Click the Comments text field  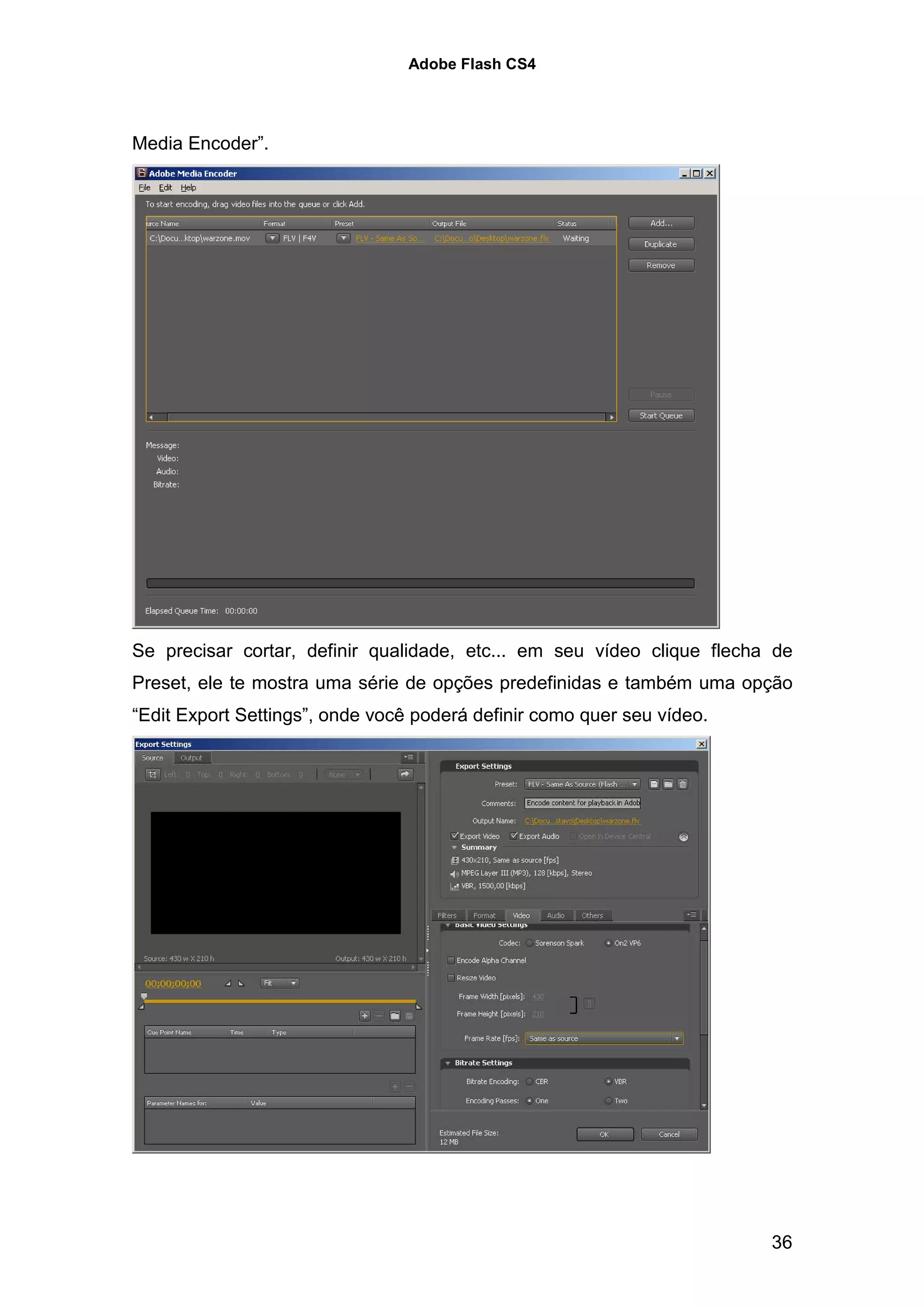coord(582,803)
